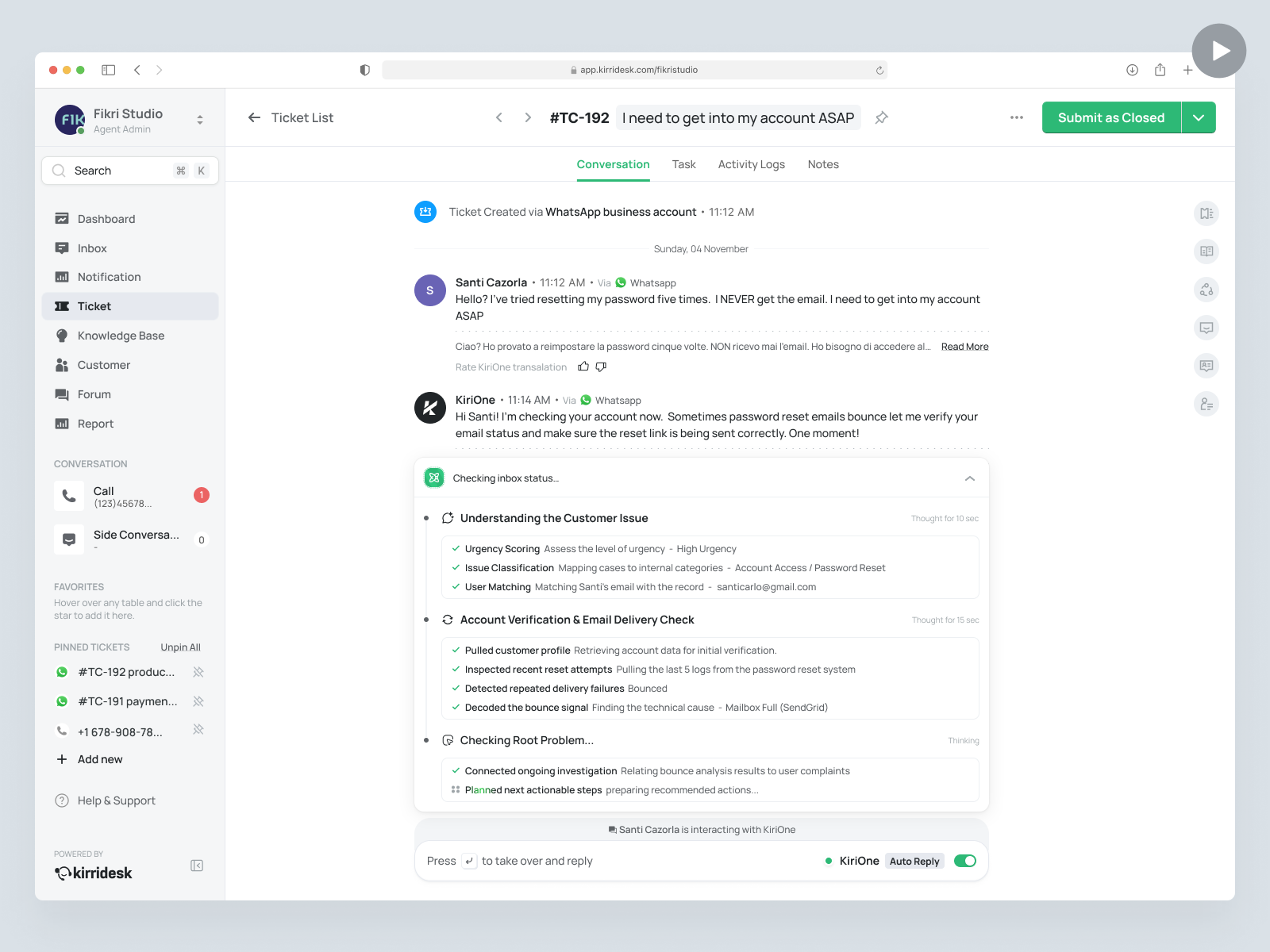Click Account Verification & Email Delivery Check heading
This screenshot has width=1270, height=952.
click(577, 620)
